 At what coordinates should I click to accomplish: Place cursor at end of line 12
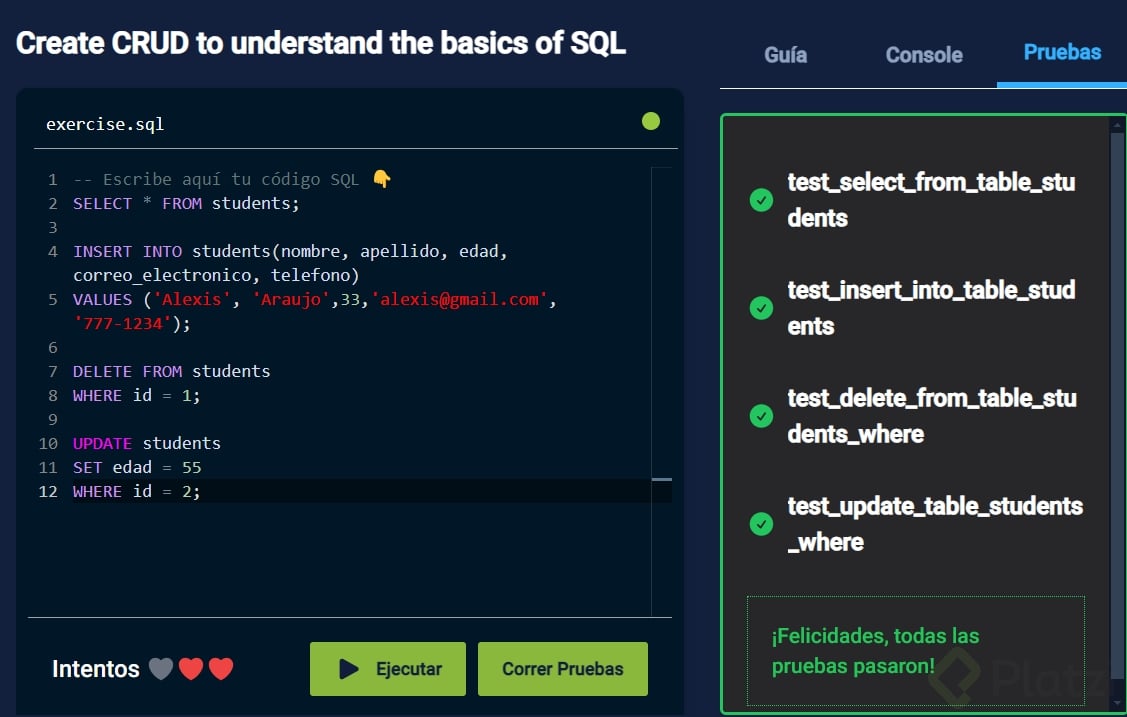[x=202, y=492]
